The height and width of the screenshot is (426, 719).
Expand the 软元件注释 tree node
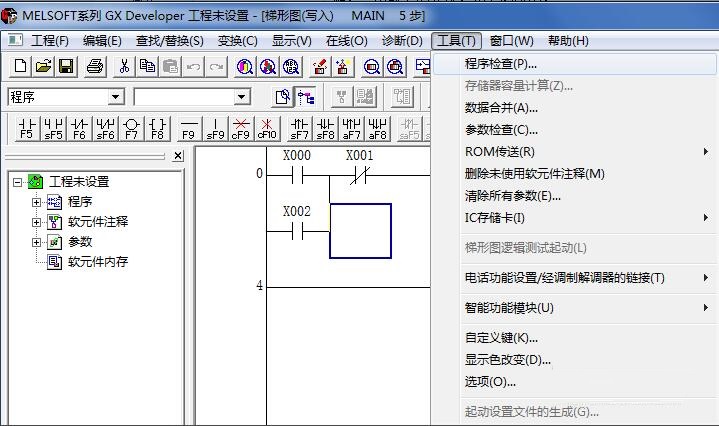tap(36, 222)
